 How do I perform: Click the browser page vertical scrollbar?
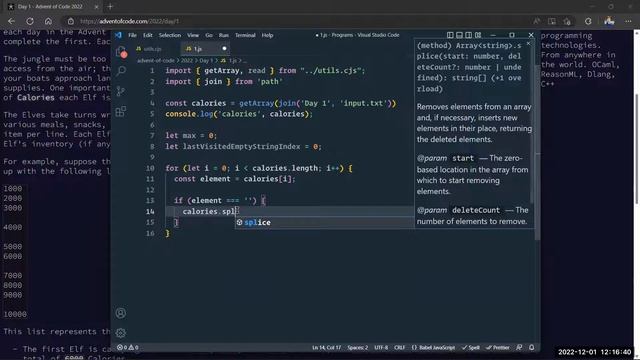pos(637,149)
